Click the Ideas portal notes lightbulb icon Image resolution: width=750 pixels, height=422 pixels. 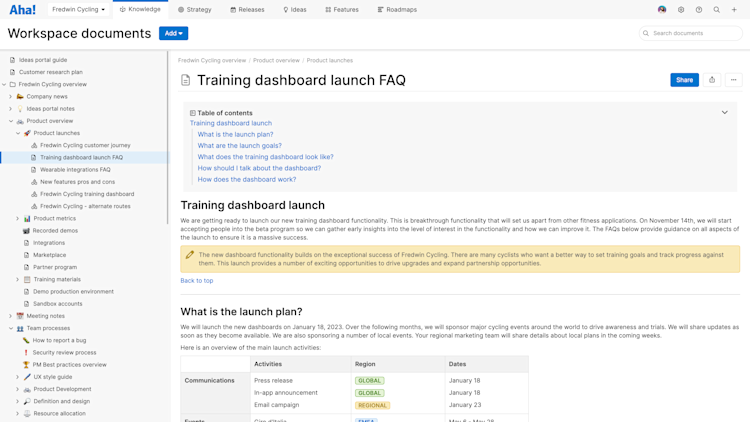pyautogui.click(x=20, y=109)
